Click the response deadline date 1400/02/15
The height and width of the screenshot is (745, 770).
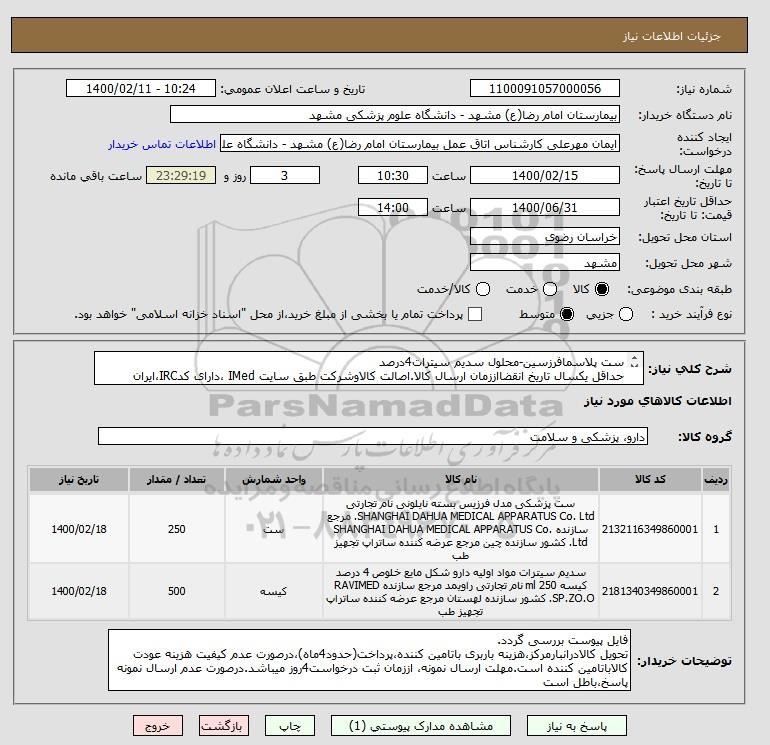point(545,175)
